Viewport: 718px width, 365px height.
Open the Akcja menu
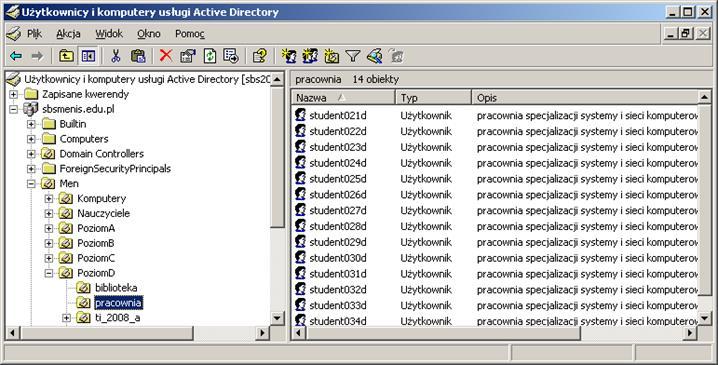[x=68, y=33]
